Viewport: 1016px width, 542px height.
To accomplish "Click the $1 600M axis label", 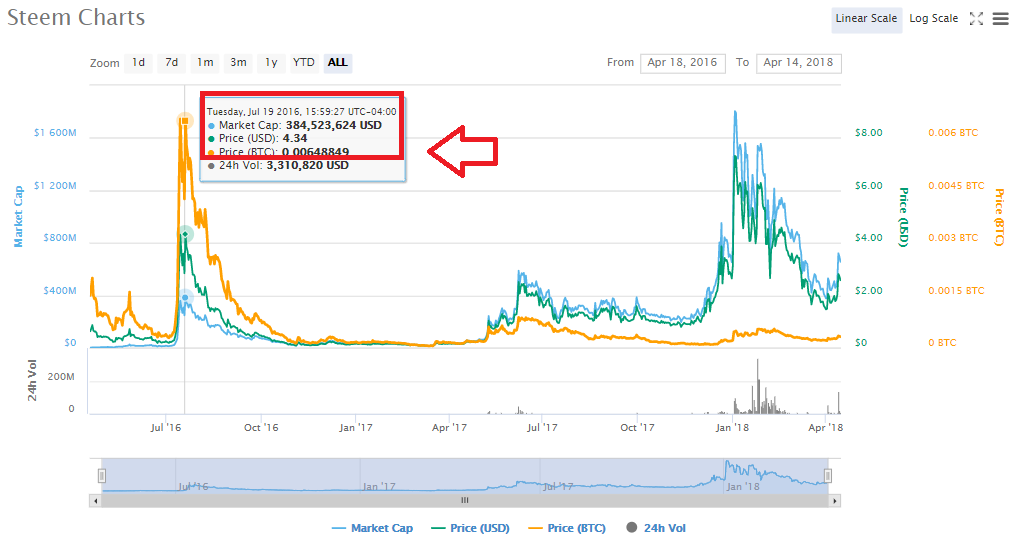I will [x=55, y=133].
